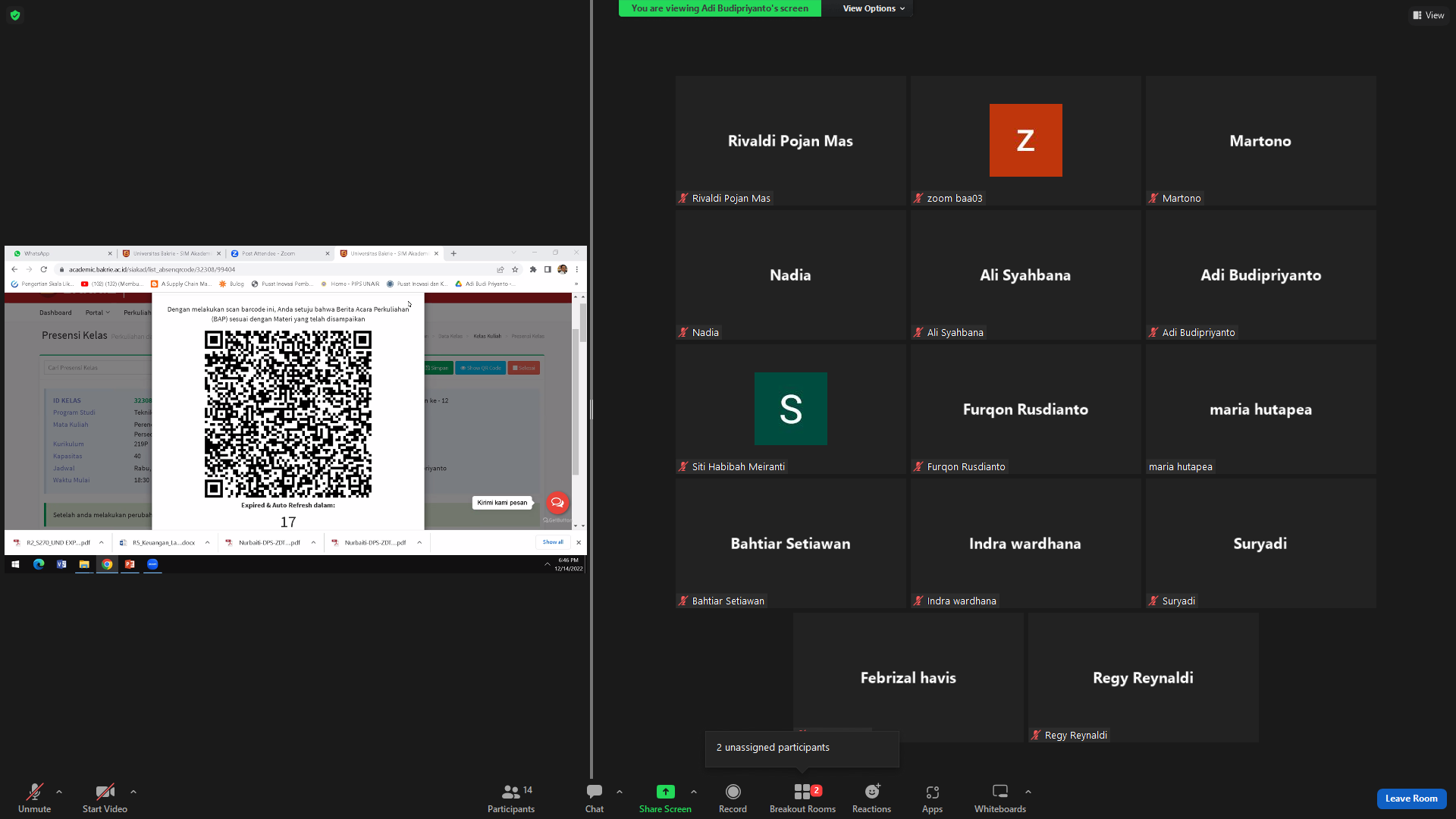This screenshot has width=1456, height=819.
Task: Select Rivaldi Pojan Mas's video tile
Action: 791,140
